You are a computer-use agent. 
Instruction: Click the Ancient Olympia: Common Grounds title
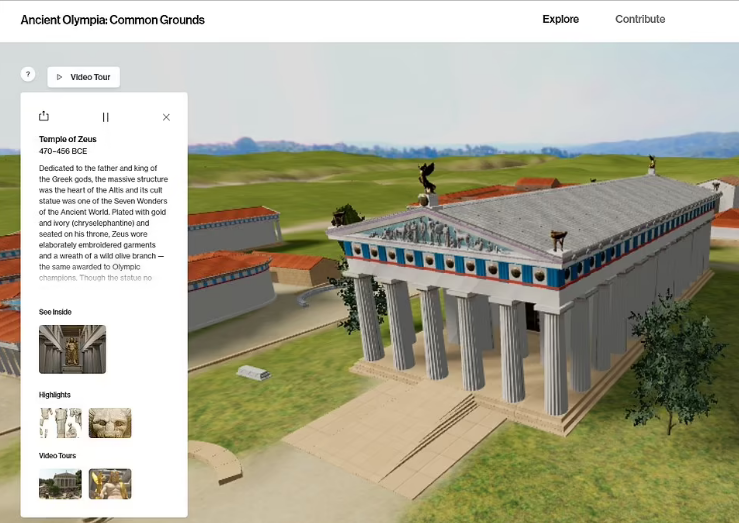(x=112, y=20)
